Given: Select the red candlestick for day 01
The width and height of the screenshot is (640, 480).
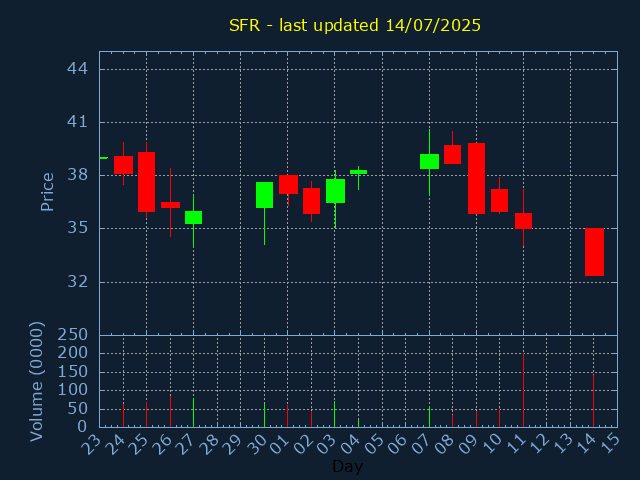Looking at the screenshot, I should tap(288, 184).
